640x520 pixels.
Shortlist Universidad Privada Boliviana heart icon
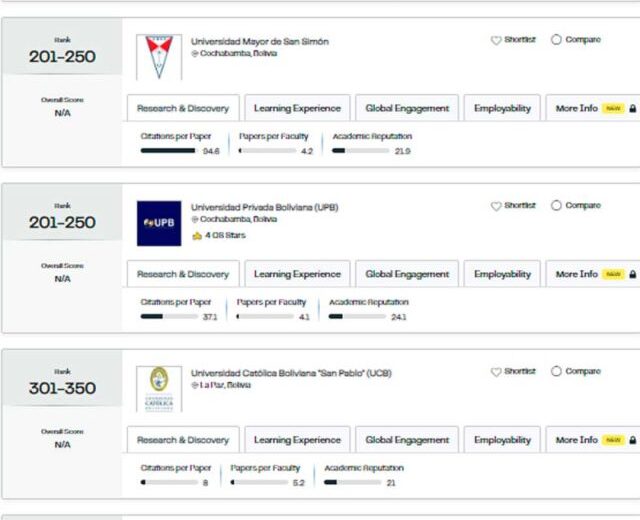click(496, 206)
